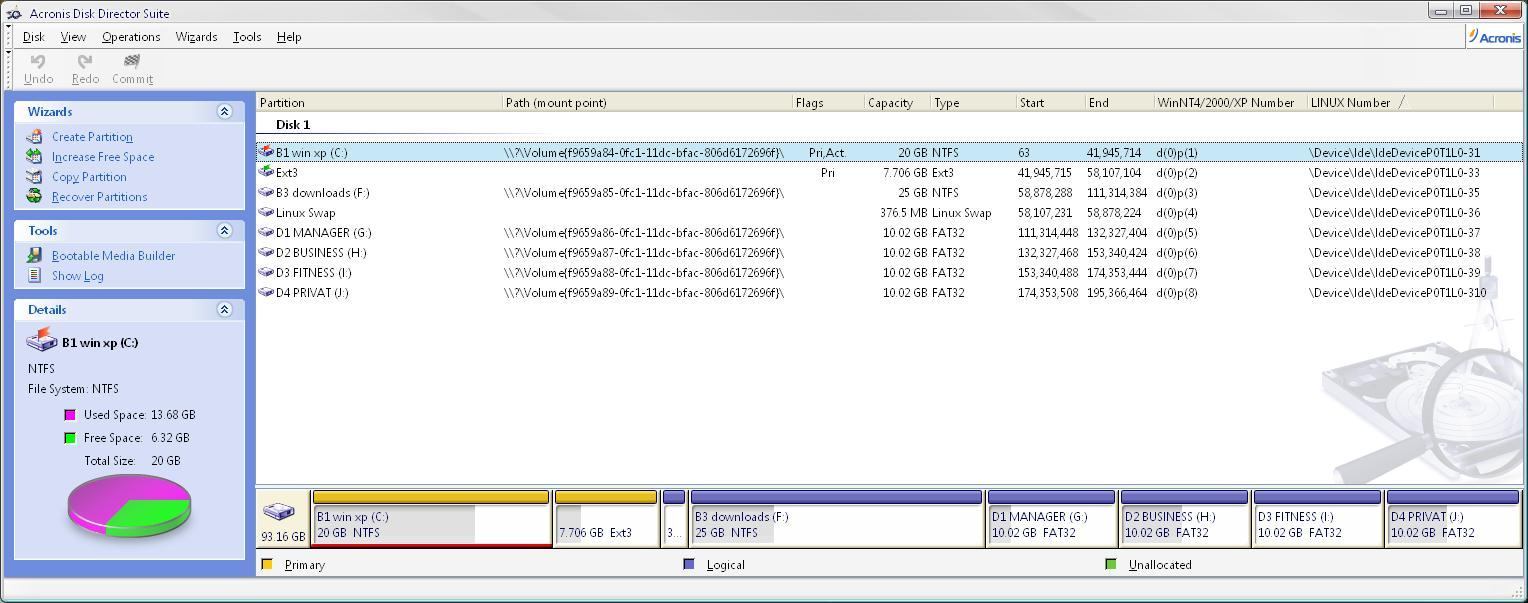Open the Tools menu
Image resolution: width=1528 pixels, height=603 pixels.
(x=247, y=37)
